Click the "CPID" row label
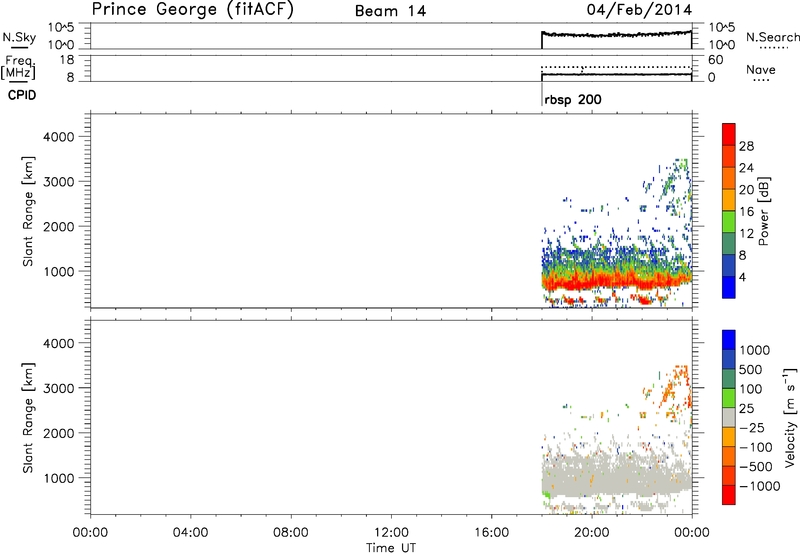 pyautogui.click(x=22, y=95)
